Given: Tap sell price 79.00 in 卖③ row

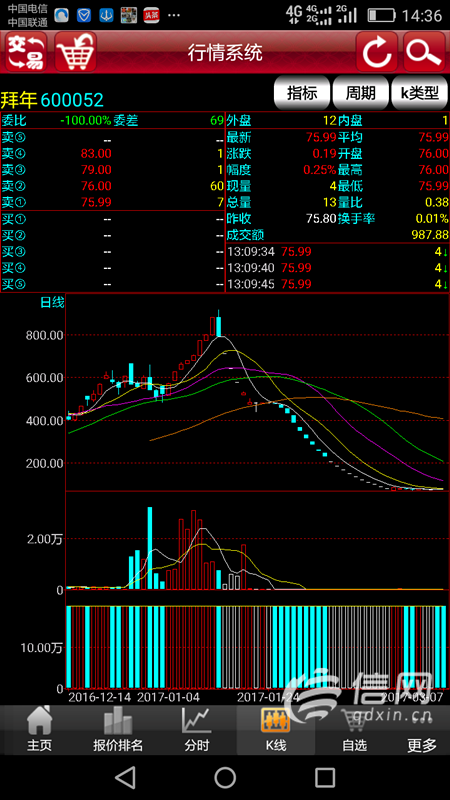Looking at the screenshot, I should pos(96,169).
